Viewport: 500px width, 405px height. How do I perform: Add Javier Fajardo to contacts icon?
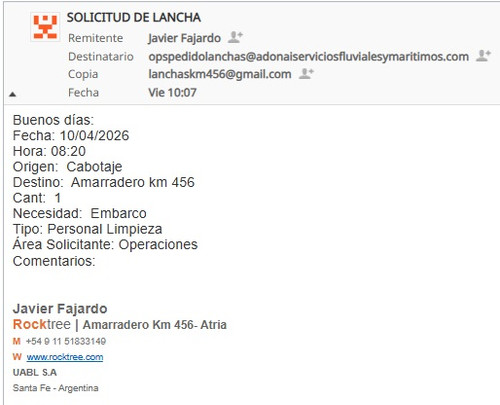[x=235, y=37]
